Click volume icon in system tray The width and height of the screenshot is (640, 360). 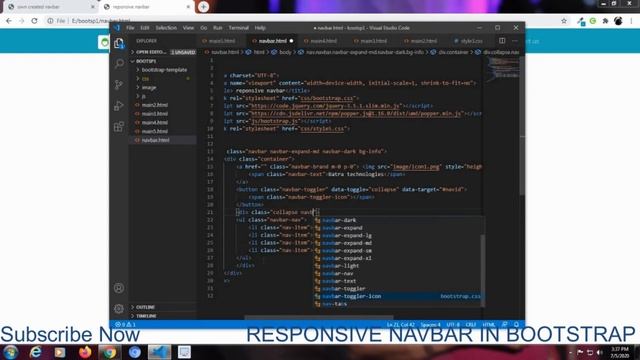point(600,352)
